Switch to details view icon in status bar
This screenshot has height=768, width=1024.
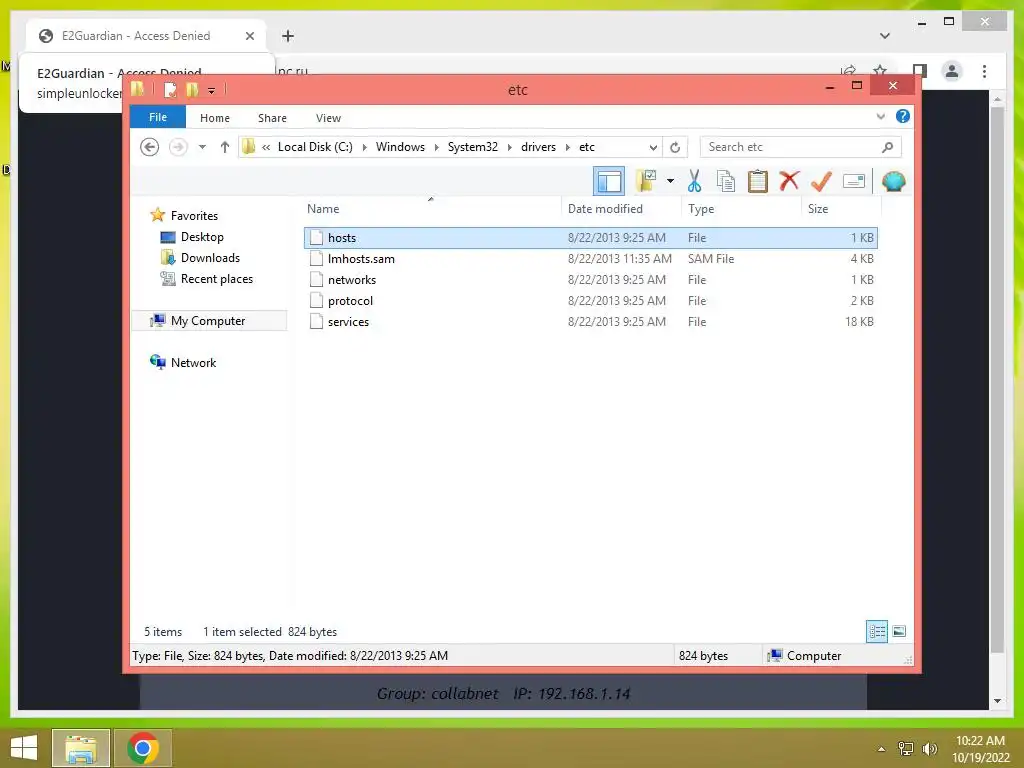tap(876, 632)
